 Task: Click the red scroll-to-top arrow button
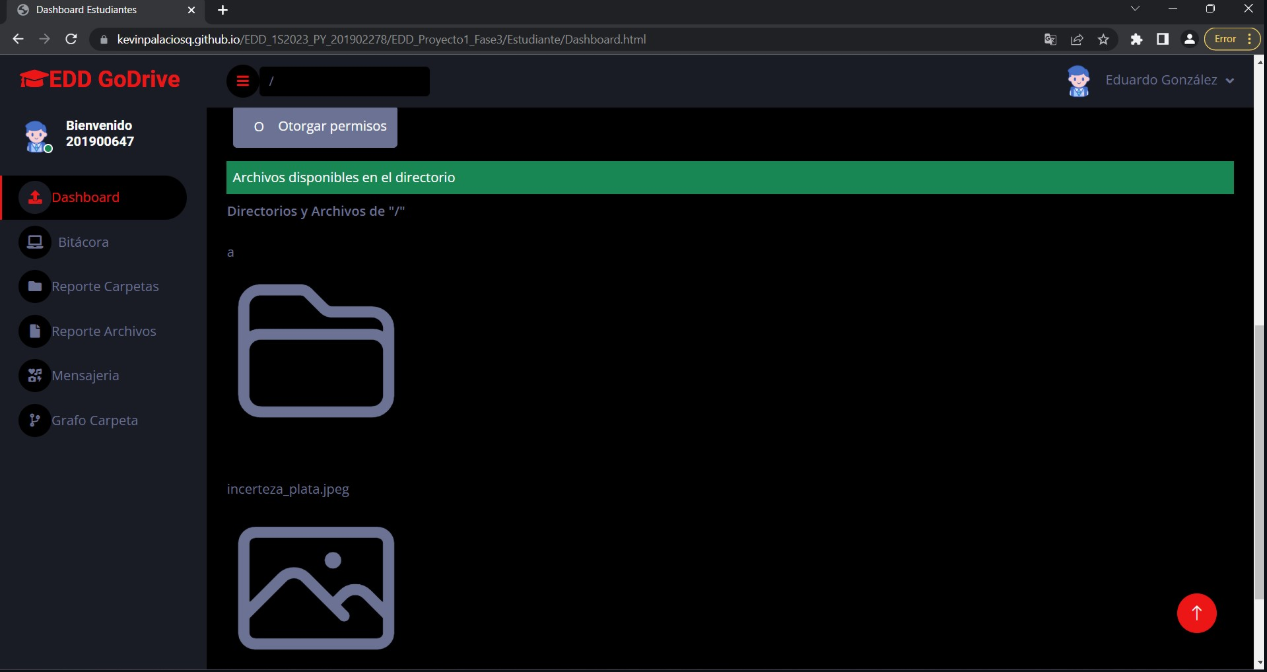[x=1196, y=613]
